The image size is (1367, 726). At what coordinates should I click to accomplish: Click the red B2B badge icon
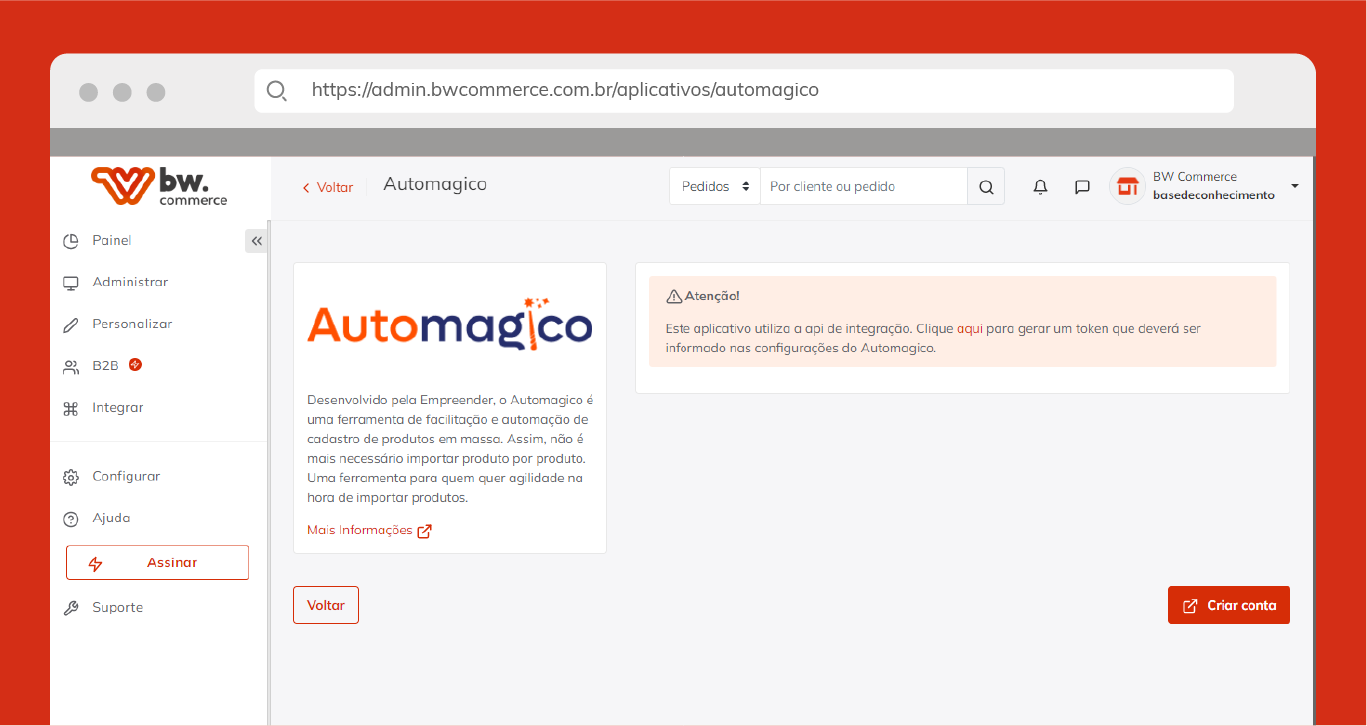pyautogui.click(x=135, y=365)
